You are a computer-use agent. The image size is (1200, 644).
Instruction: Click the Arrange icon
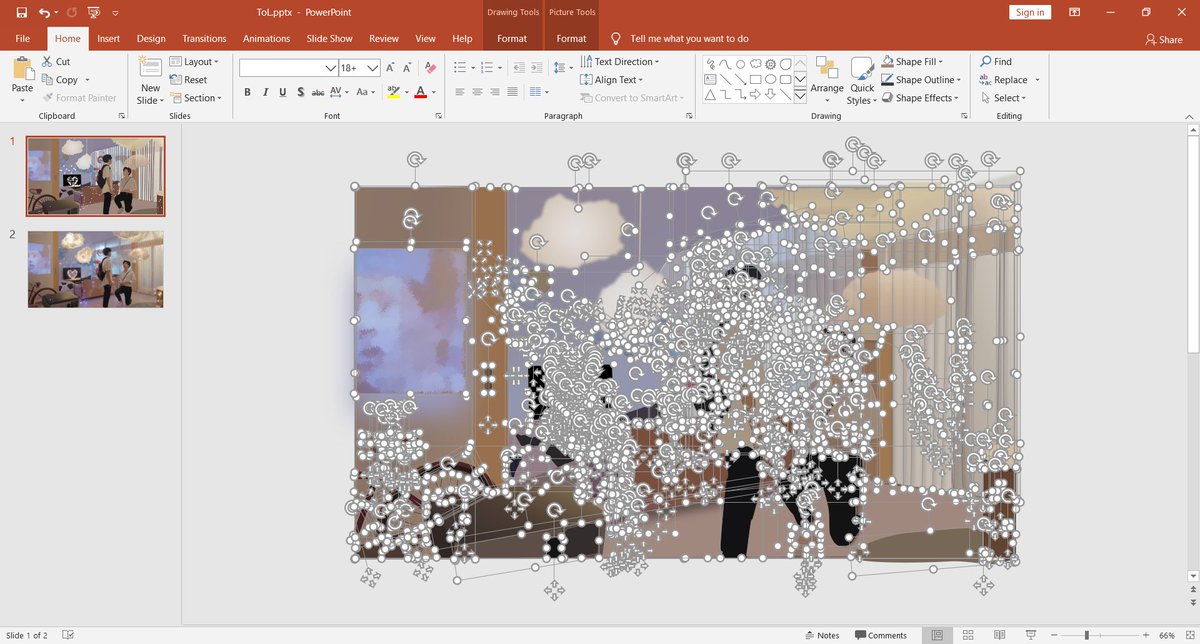(827, 68)
